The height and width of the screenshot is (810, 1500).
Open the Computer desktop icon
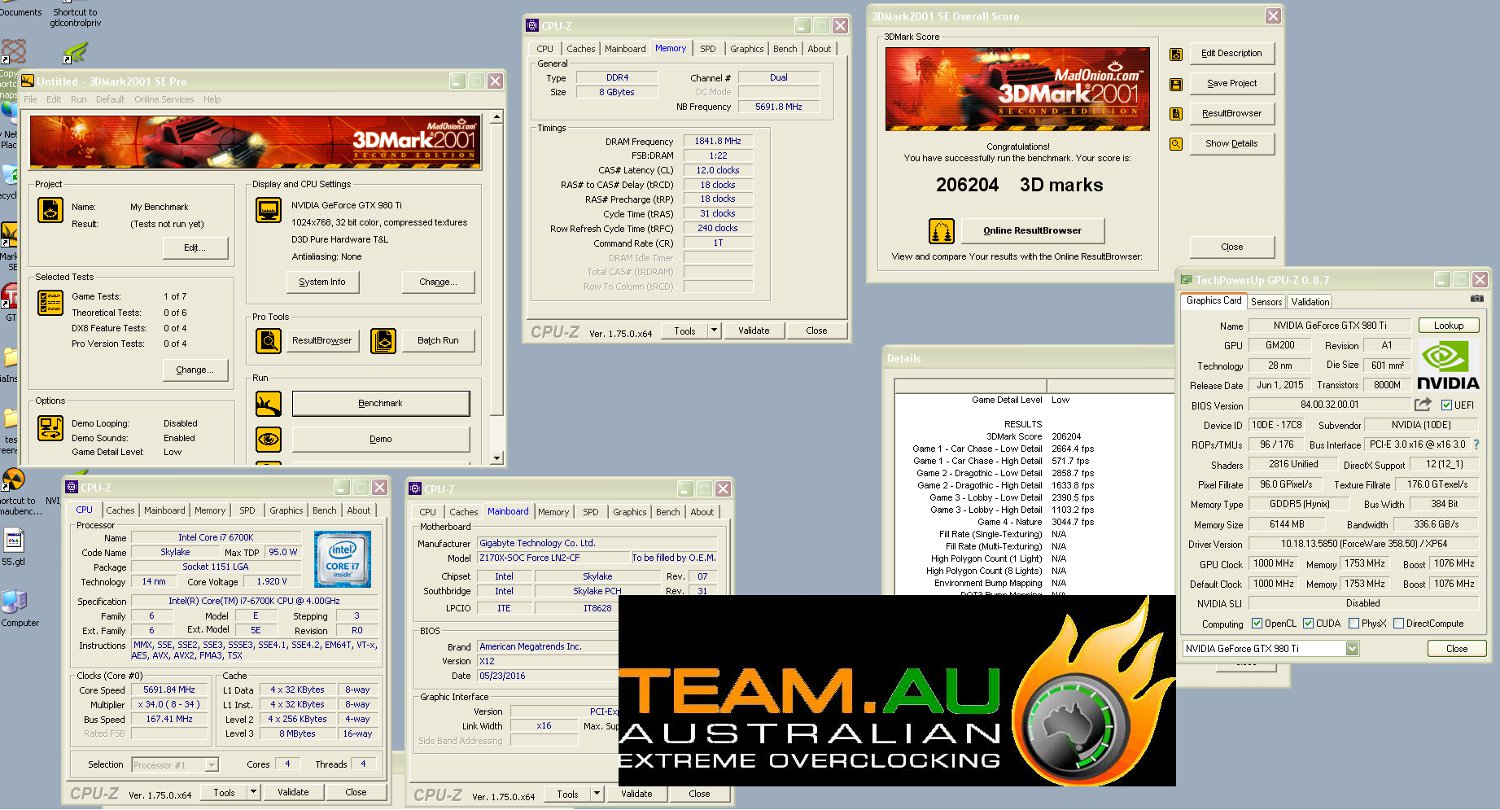click(15, 602)
